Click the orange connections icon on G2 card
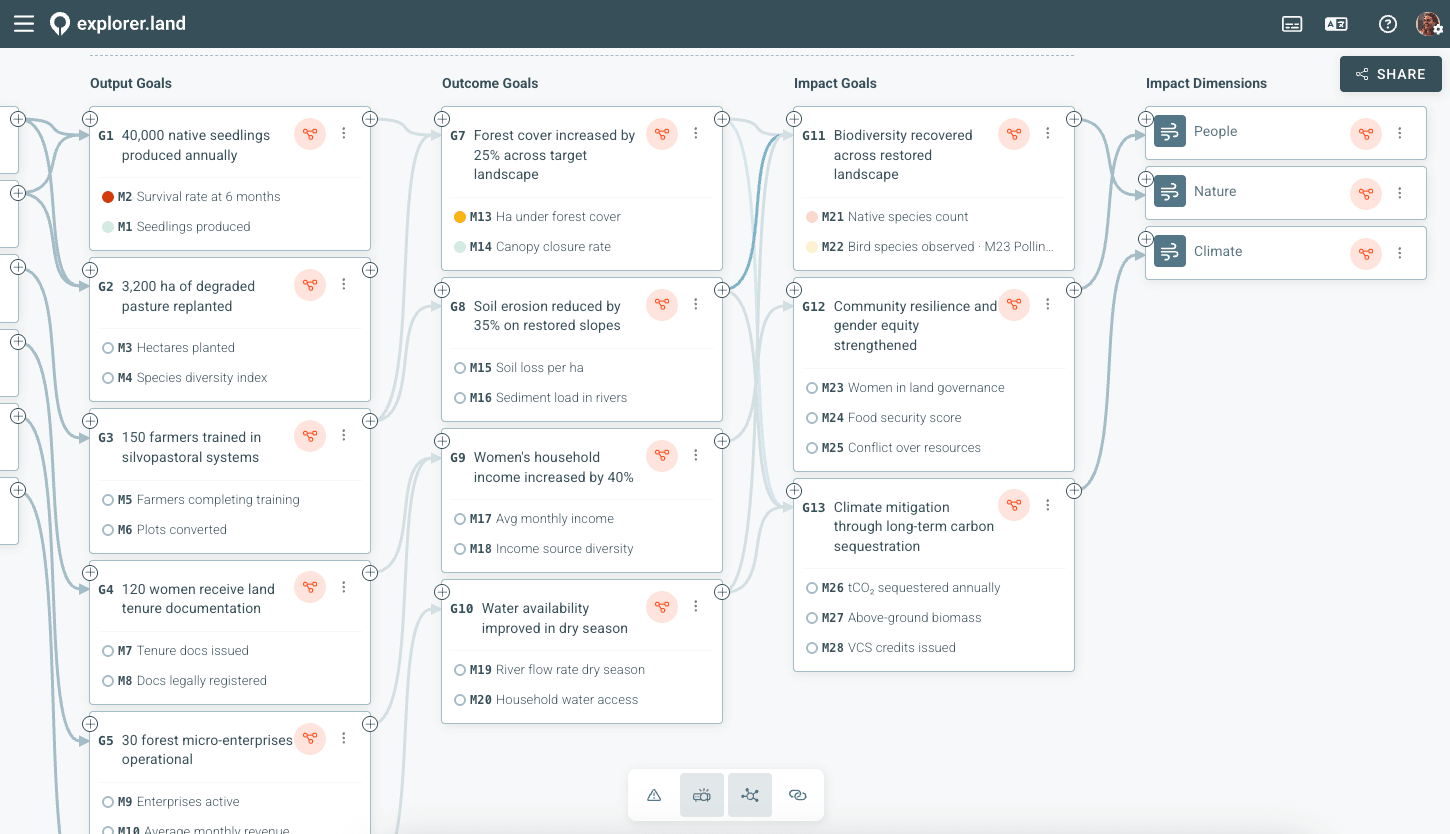 pos(310,285)
